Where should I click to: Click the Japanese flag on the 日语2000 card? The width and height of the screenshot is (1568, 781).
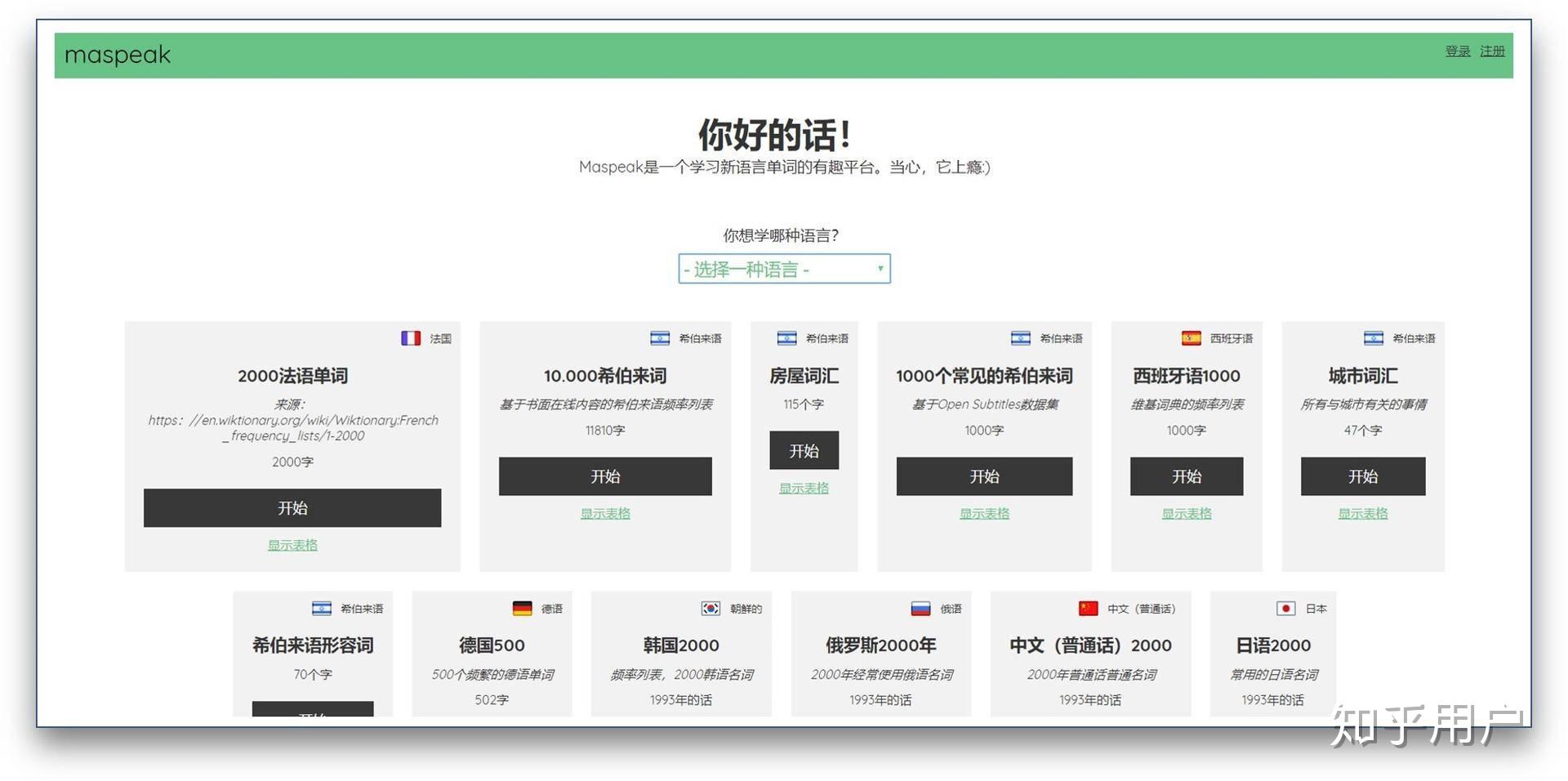1286,608
